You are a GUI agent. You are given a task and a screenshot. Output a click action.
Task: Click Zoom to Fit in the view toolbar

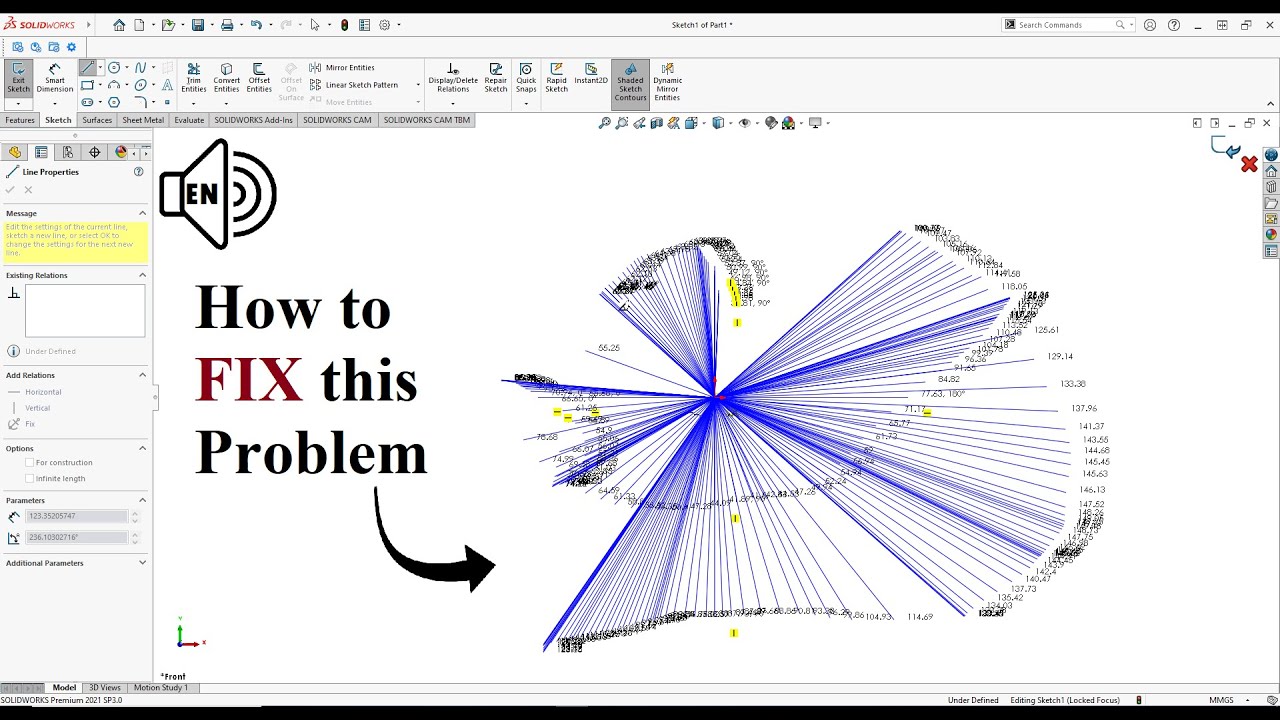point(604,123)
